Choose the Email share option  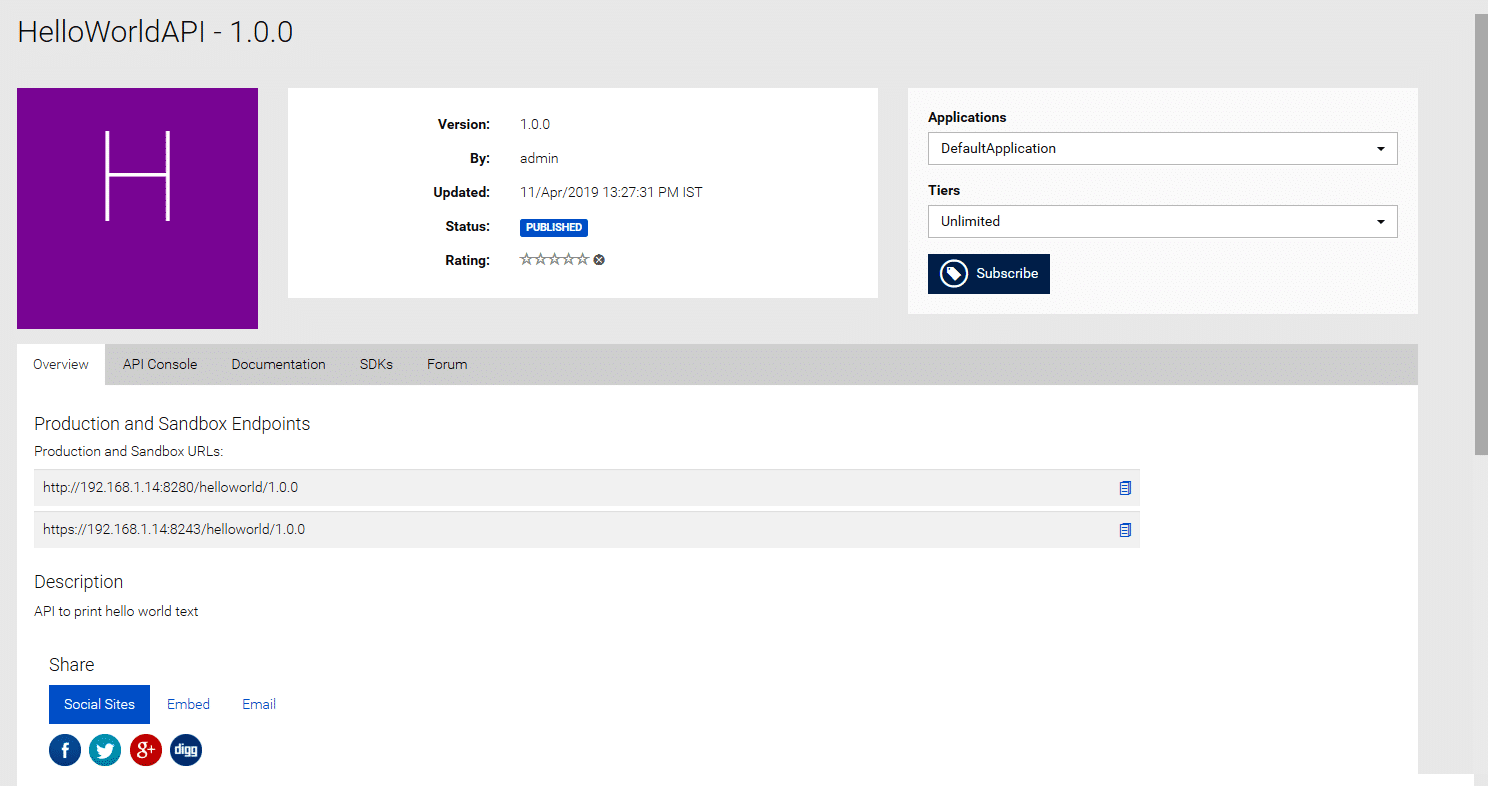pos(259,704)
